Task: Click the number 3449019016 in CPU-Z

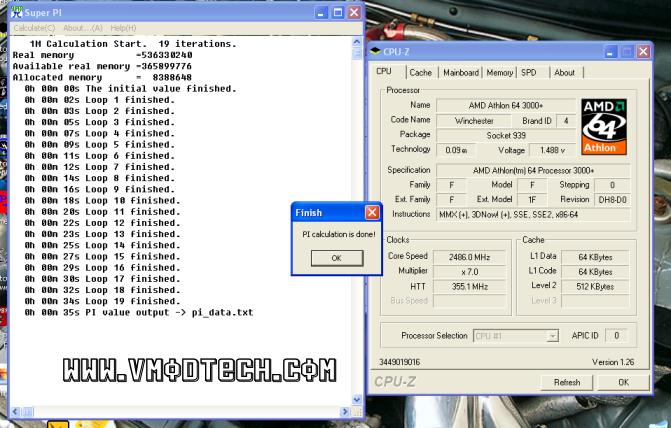Action: [x=400, y=362]
